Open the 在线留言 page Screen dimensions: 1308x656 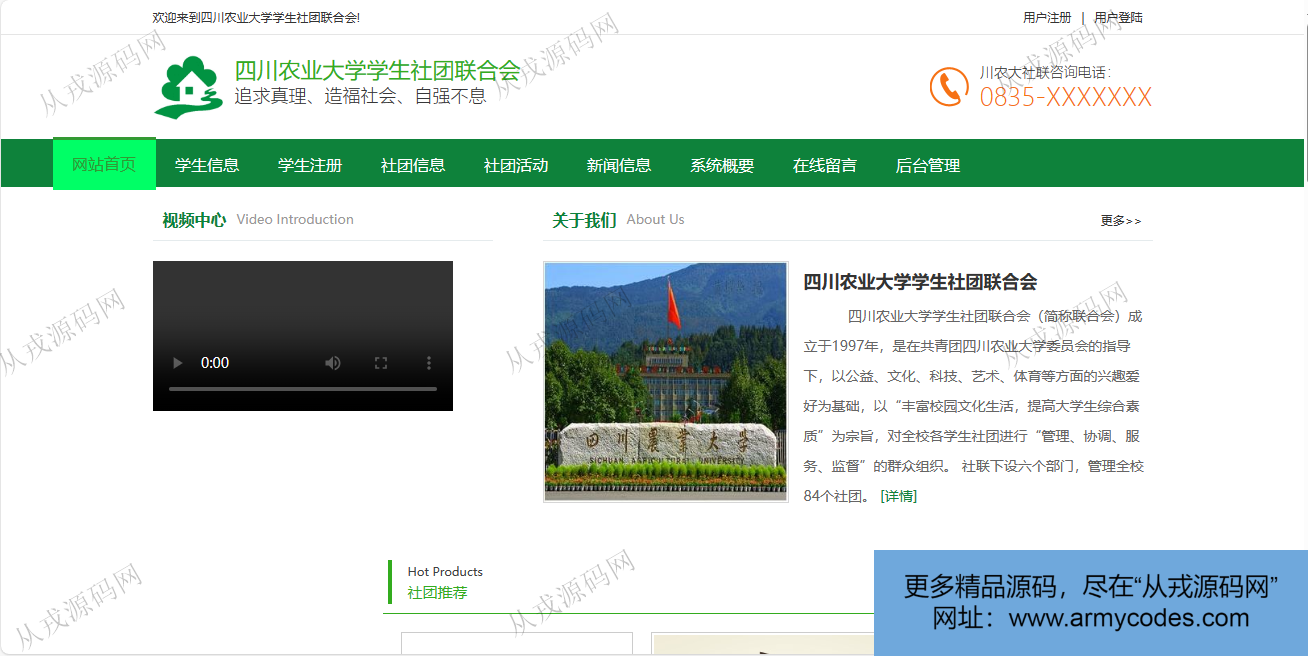coord(825,165)
